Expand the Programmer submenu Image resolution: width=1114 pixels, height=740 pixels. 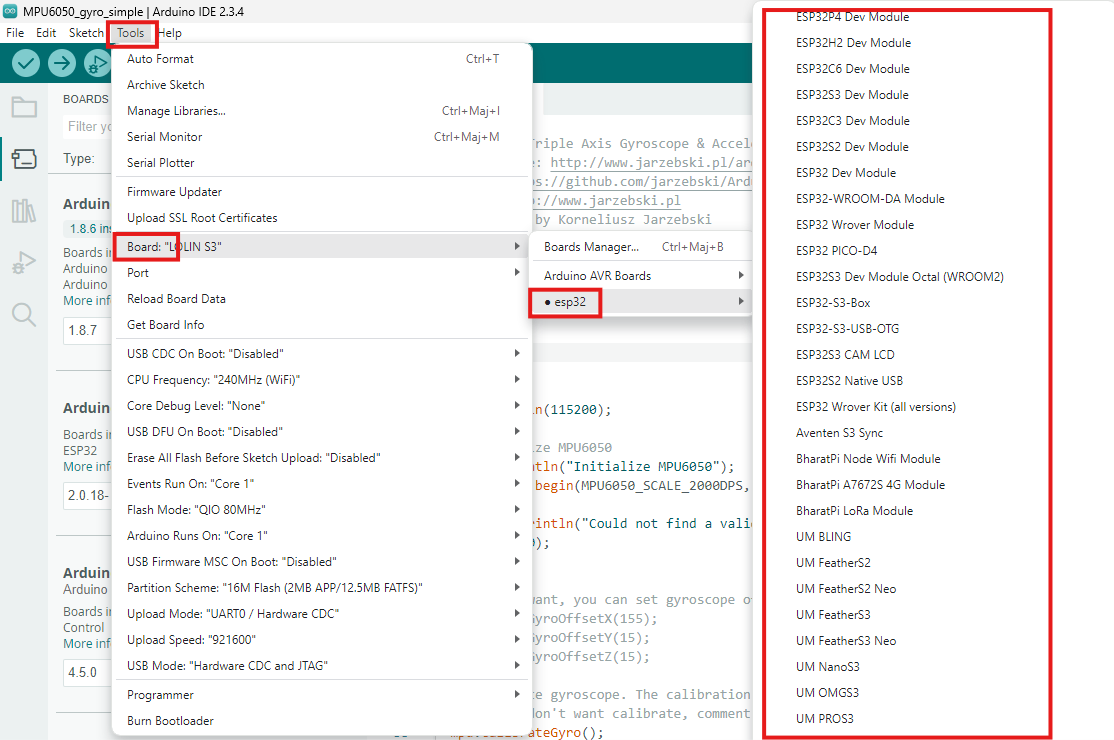pos(322,695)
